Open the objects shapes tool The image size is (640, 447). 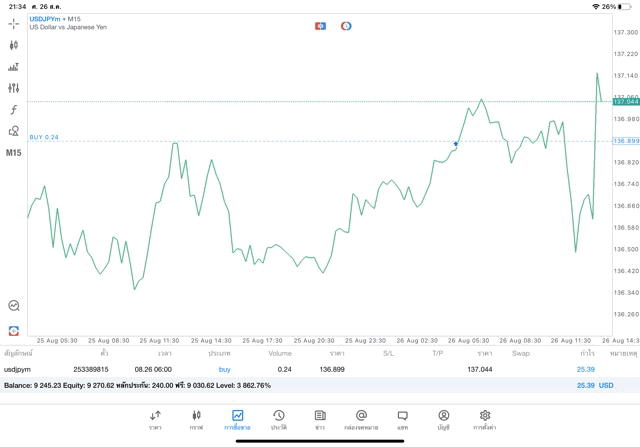(13, 131)
